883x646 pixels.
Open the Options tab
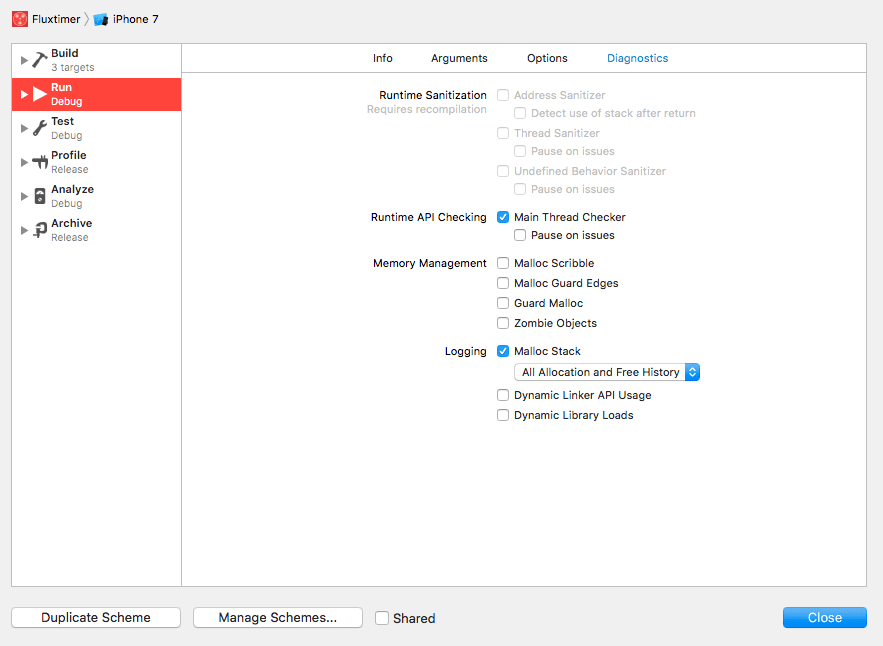point(547,58)
